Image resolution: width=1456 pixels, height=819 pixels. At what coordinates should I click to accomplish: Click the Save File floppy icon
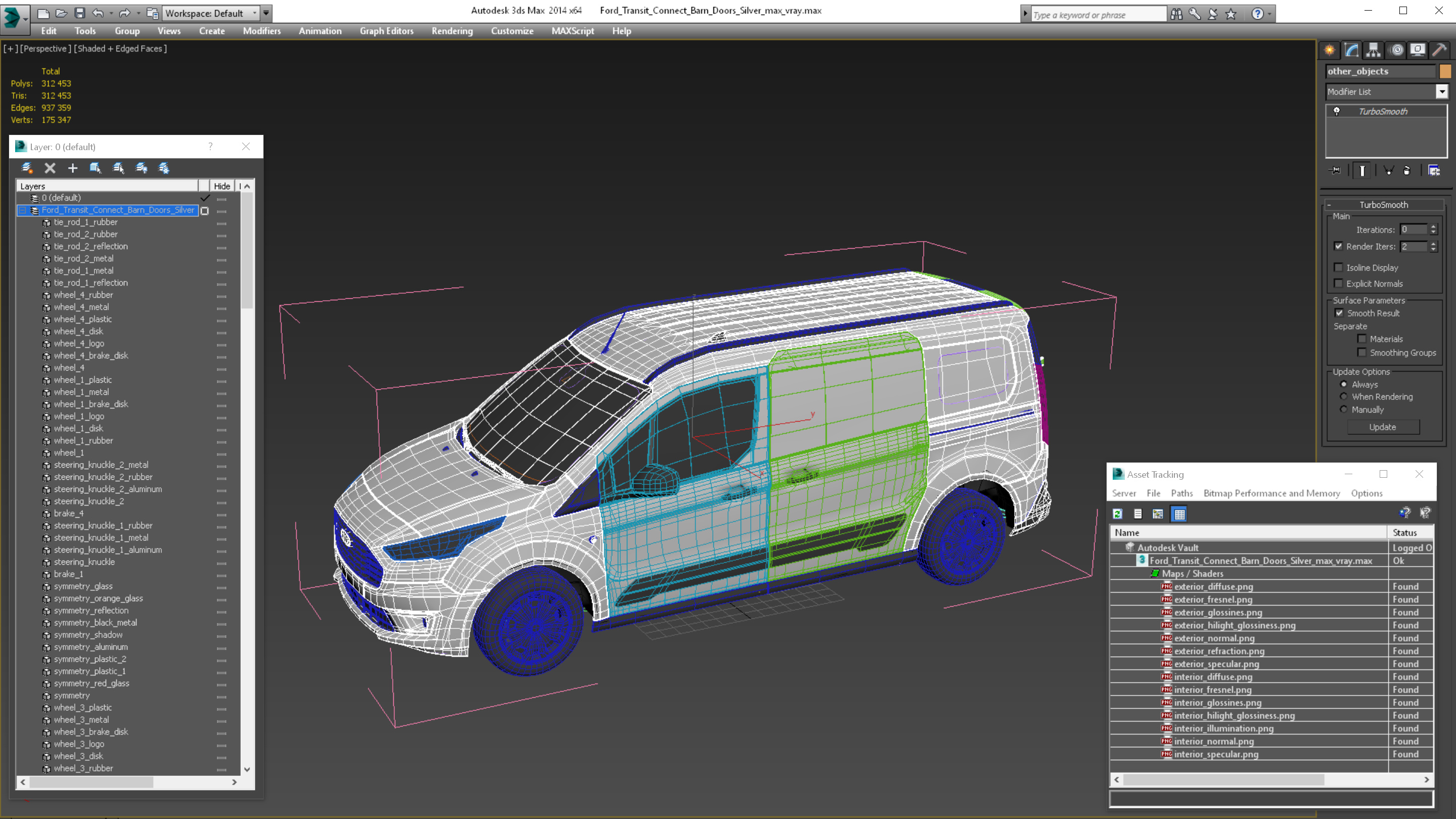coord(80,13)
